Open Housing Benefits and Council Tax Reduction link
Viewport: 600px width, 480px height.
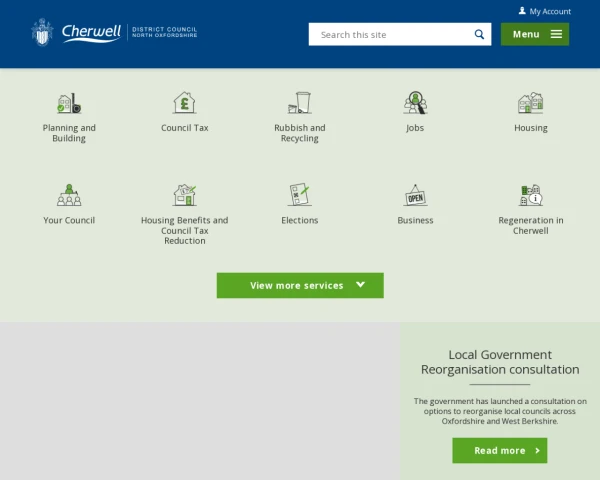[x=184, y=230]
